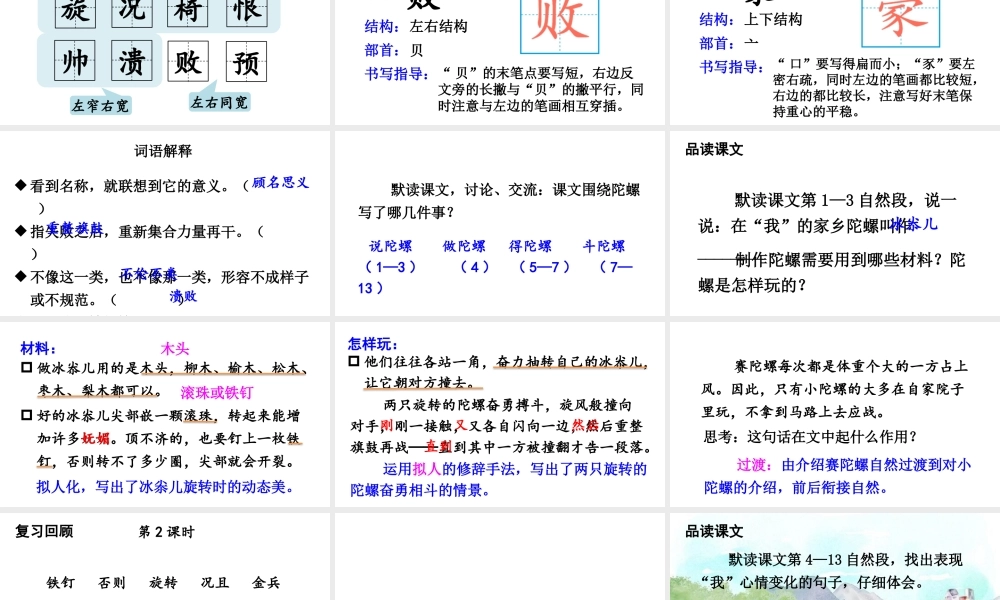Select the 赛陀螺 transition paragraph slide
The image size is (1000, 600).
point(835,414)
